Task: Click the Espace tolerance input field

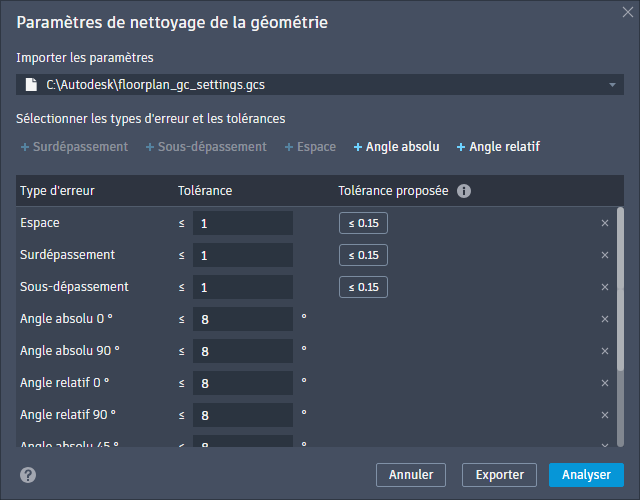Action: tap(242, 223)
